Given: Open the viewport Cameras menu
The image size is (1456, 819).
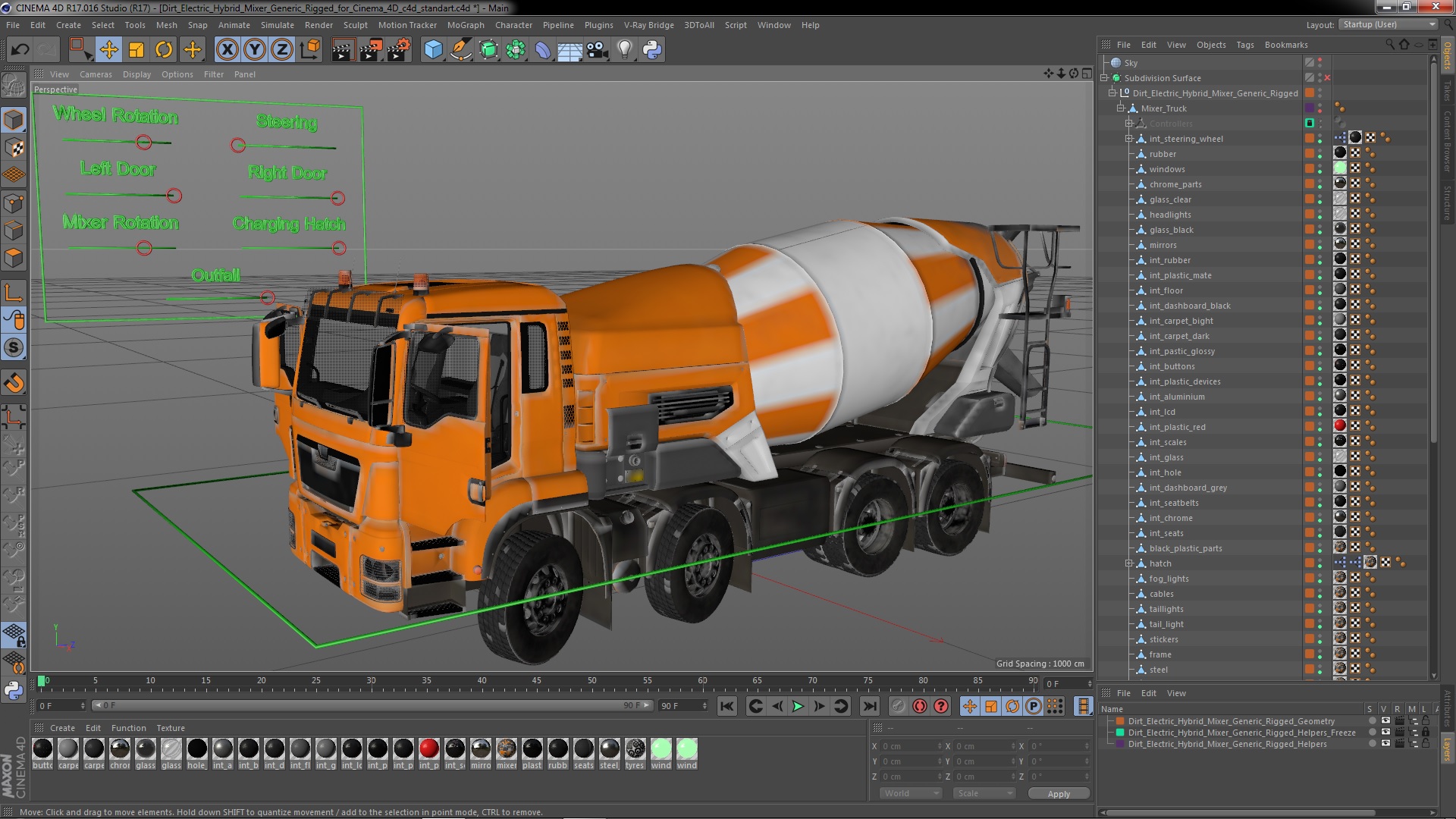Looking at the screenshot, I should pos(96,74).
